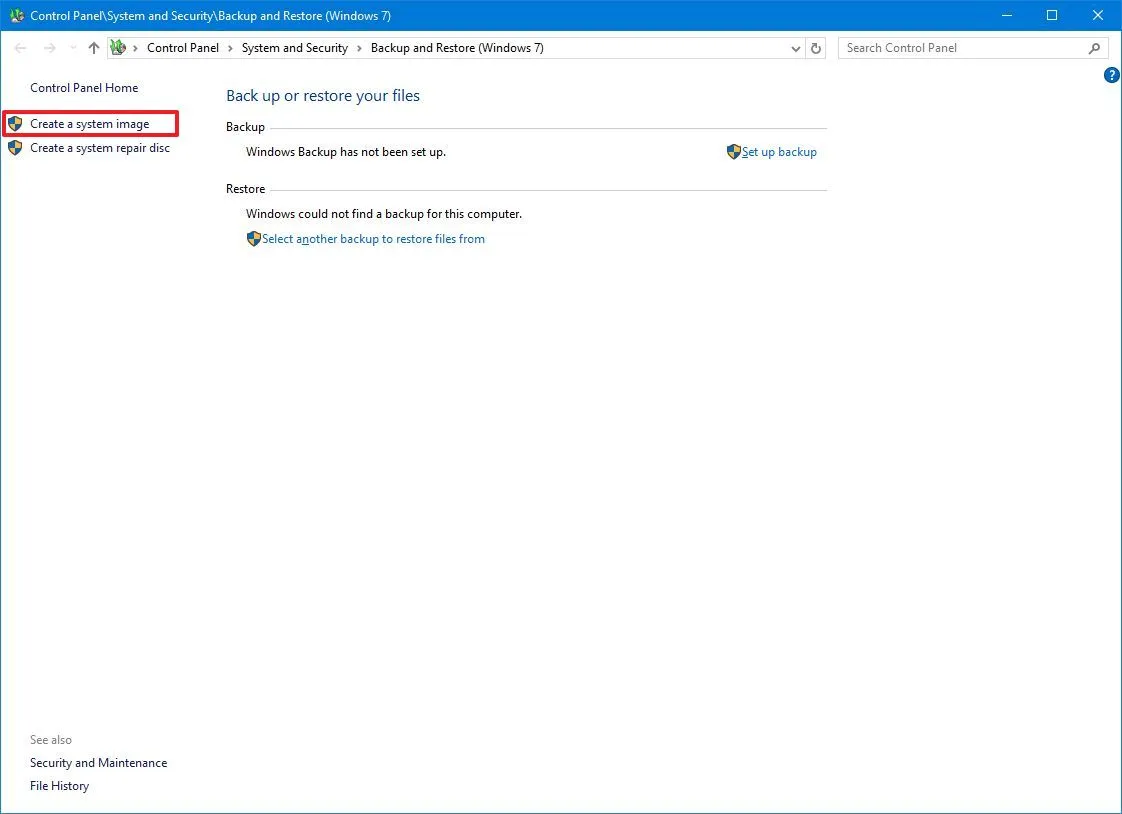Click Select another backup to restore files from

pyautogui.click(x=374, y=239)
